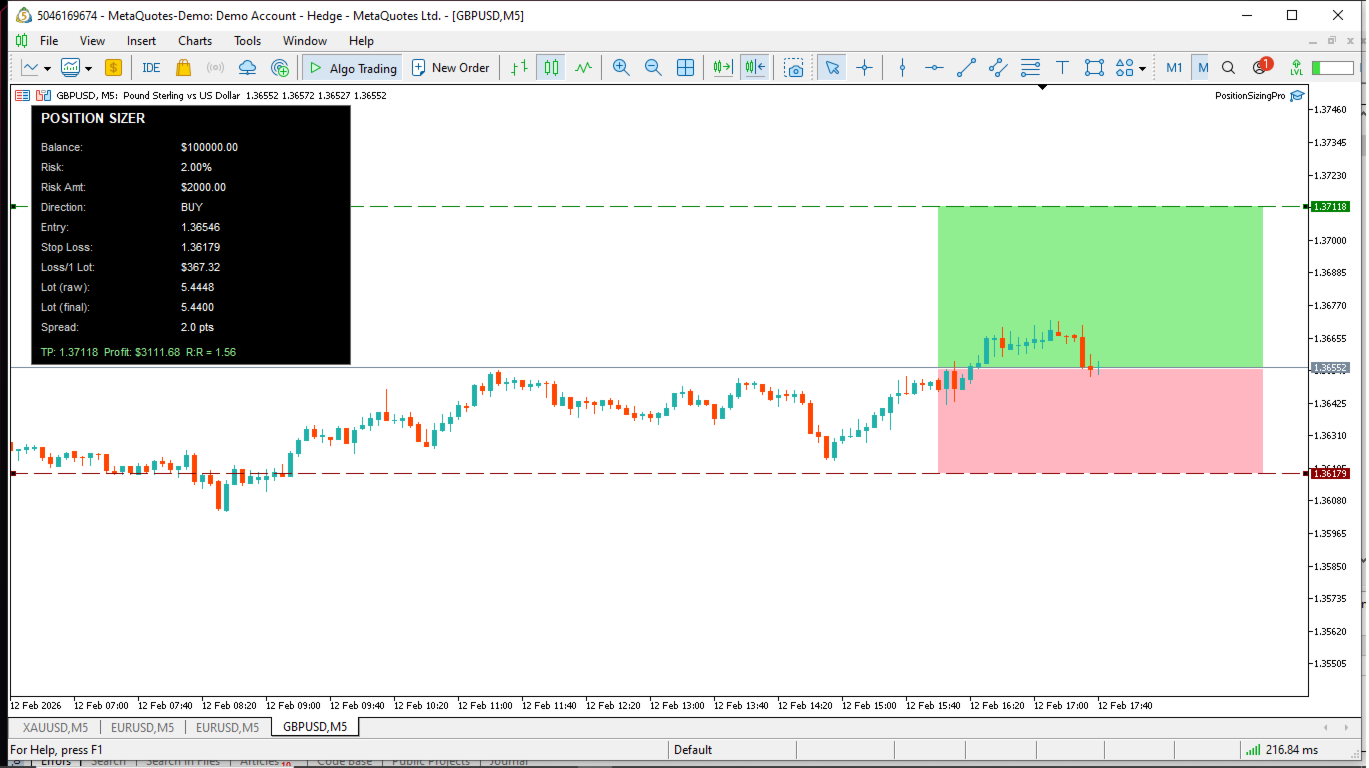Take a chart screenshot

tap(793, 68)
